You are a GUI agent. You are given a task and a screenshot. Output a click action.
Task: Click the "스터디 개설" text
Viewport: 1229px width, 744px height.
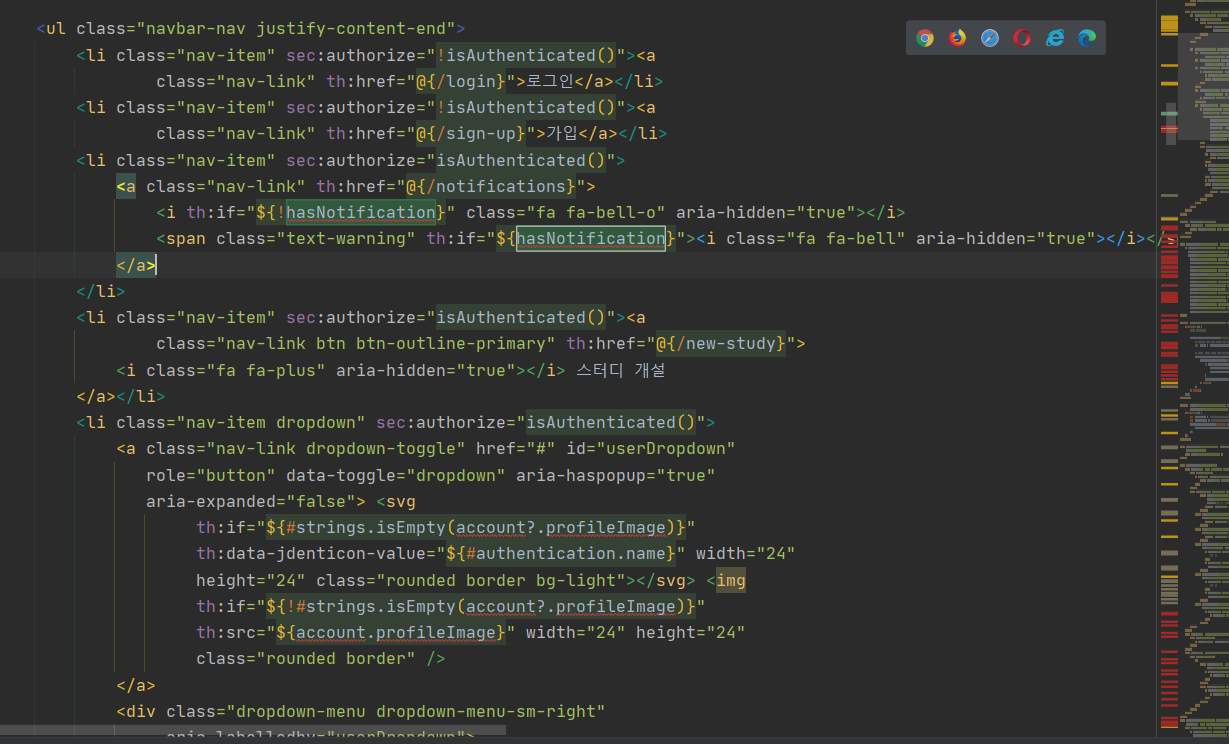621,370
